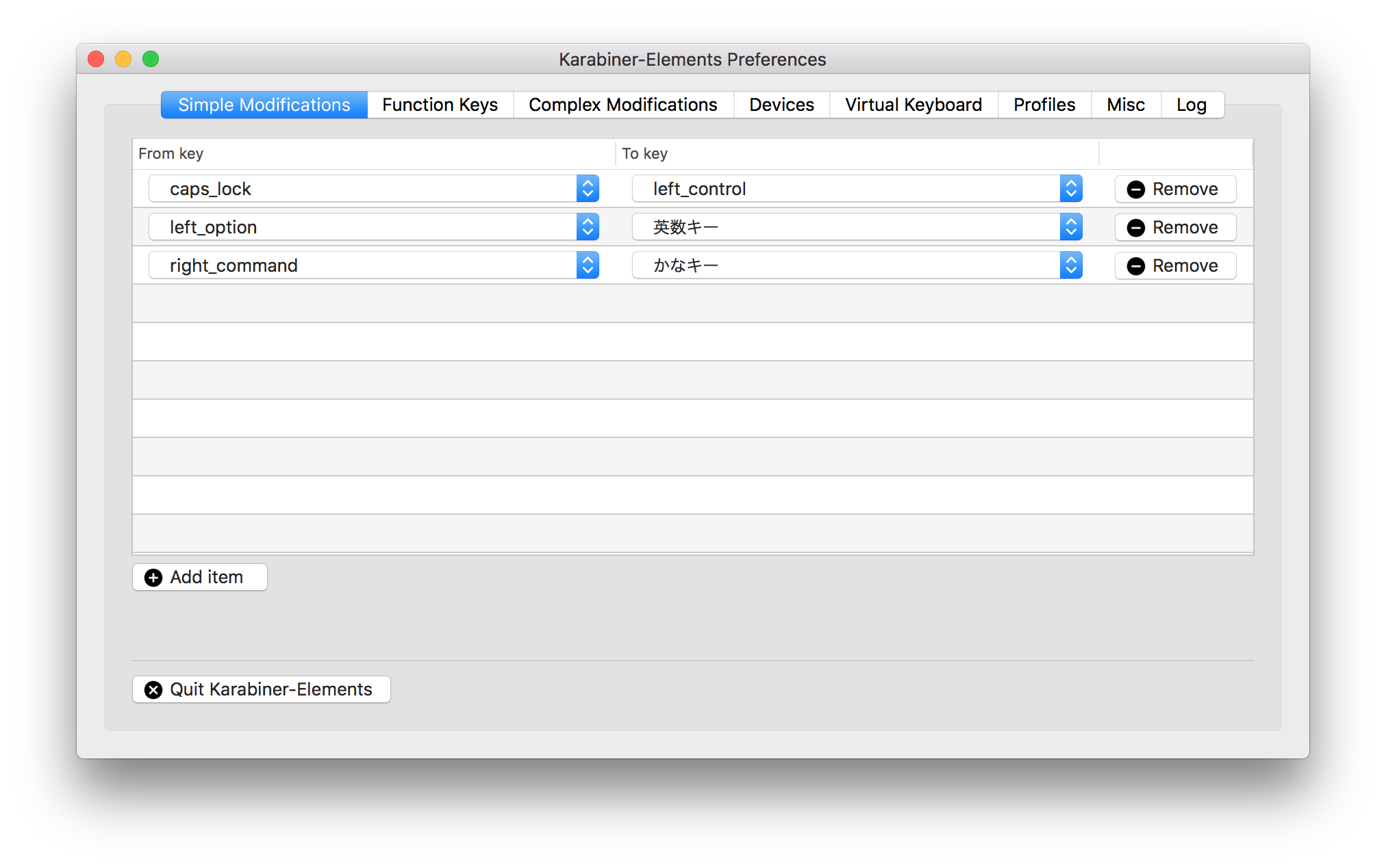Close the Karabiner-Elements Preferences window
Screen dimensions: 1386x868
coord(96,60)
